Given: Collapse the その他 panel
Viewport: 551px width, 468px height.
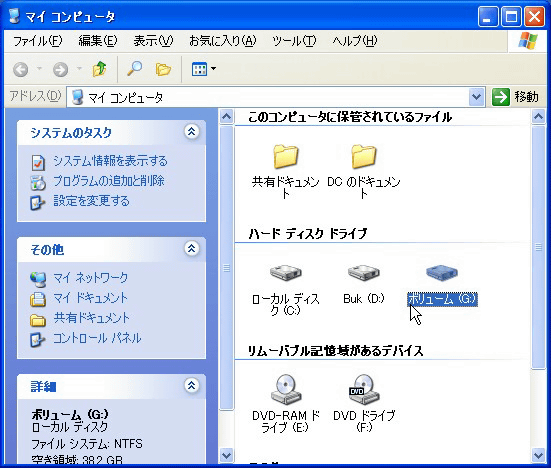Looking at the screenshot, I should pyautogui.click(x=192, y=249).
